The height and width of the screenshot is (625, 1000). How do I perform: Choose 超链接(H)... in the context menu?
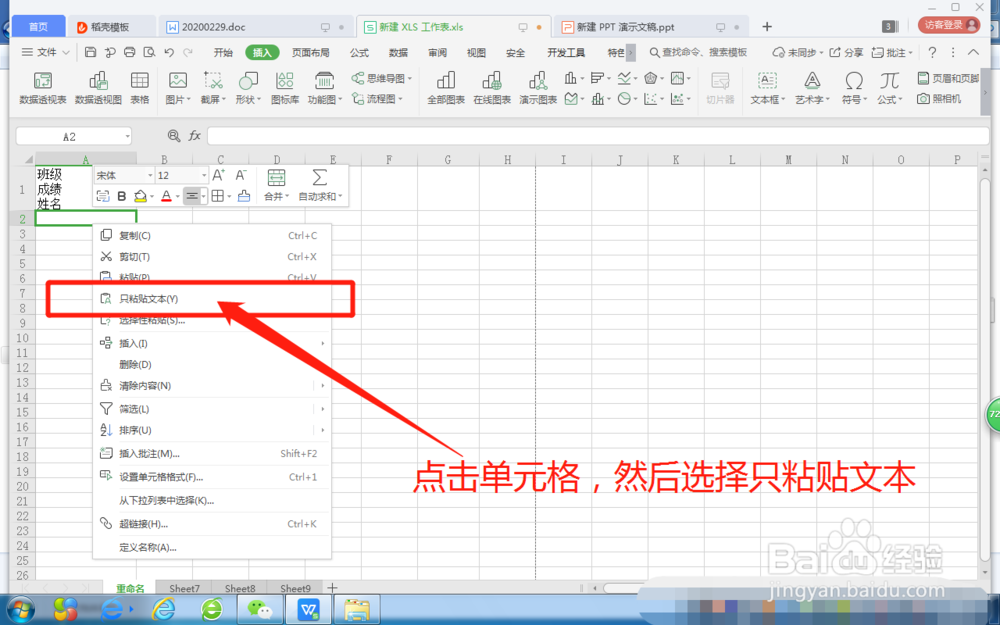coord(212,524)
